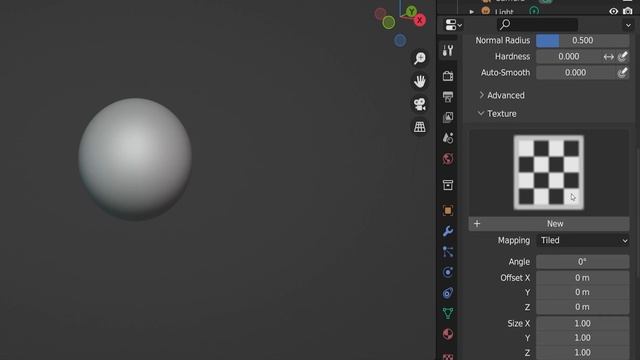Open the Collection properties tab
640x360 pixels.
(x=448, y=185)
